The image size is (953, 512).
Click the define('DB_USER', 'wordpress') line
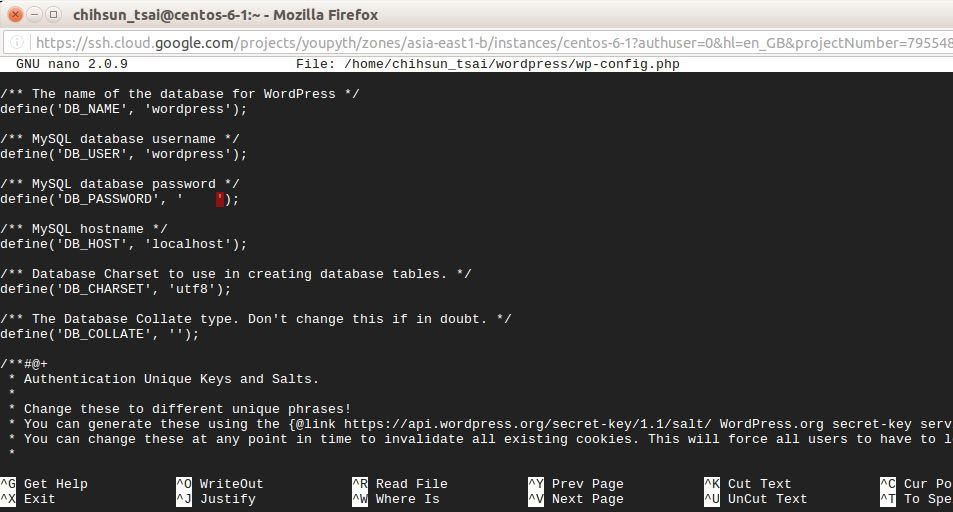point(123,154)
